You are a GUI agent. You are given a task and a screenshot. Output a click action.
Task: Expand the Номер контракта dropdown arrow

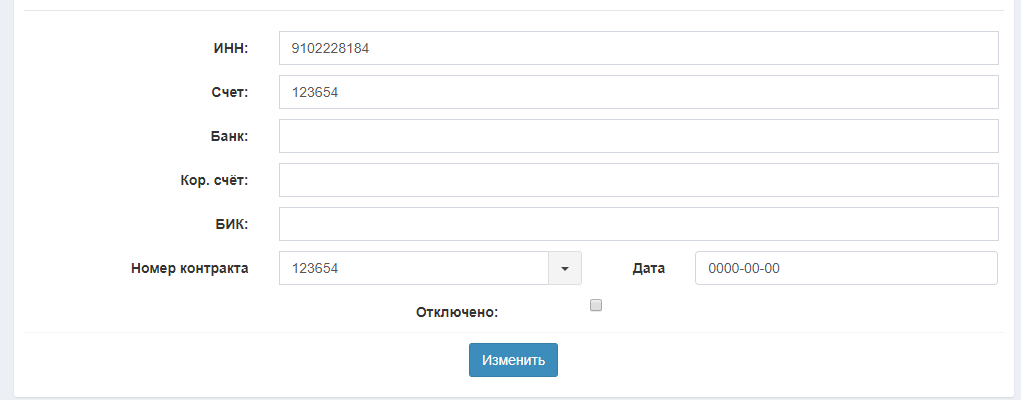pyautogui.click(x=565, y=268)
